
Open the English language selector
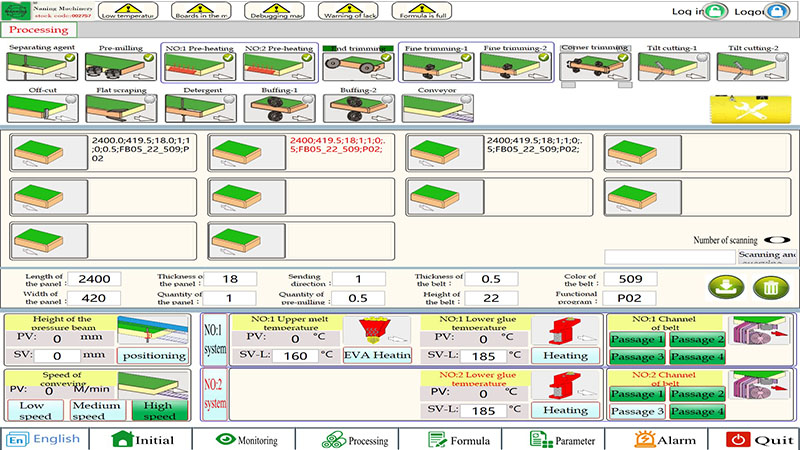pos(43,438)
